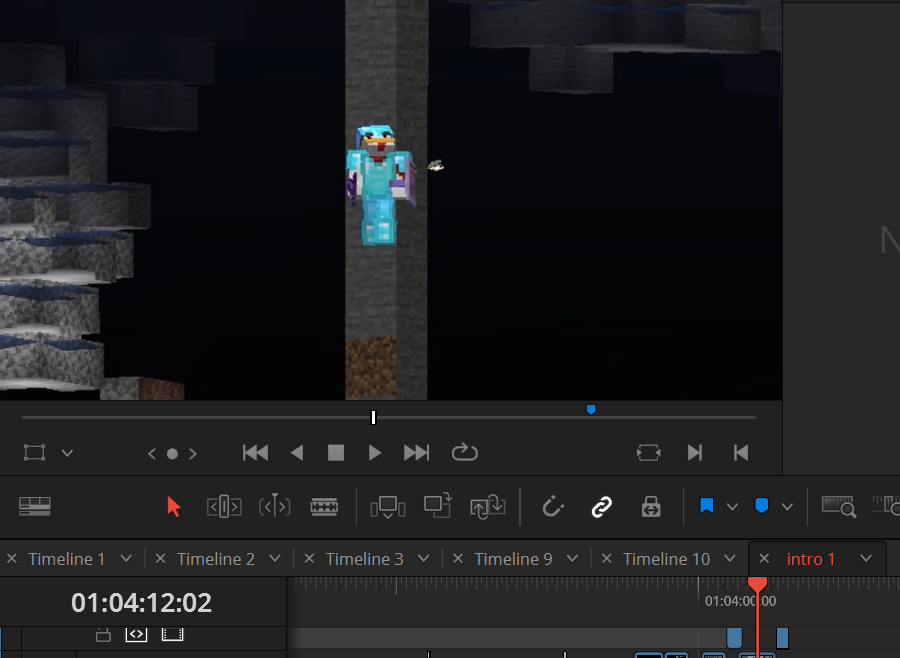Toggle Snapping magnet icon
Viewport: 900px width, 658px height.
[553, 506]
